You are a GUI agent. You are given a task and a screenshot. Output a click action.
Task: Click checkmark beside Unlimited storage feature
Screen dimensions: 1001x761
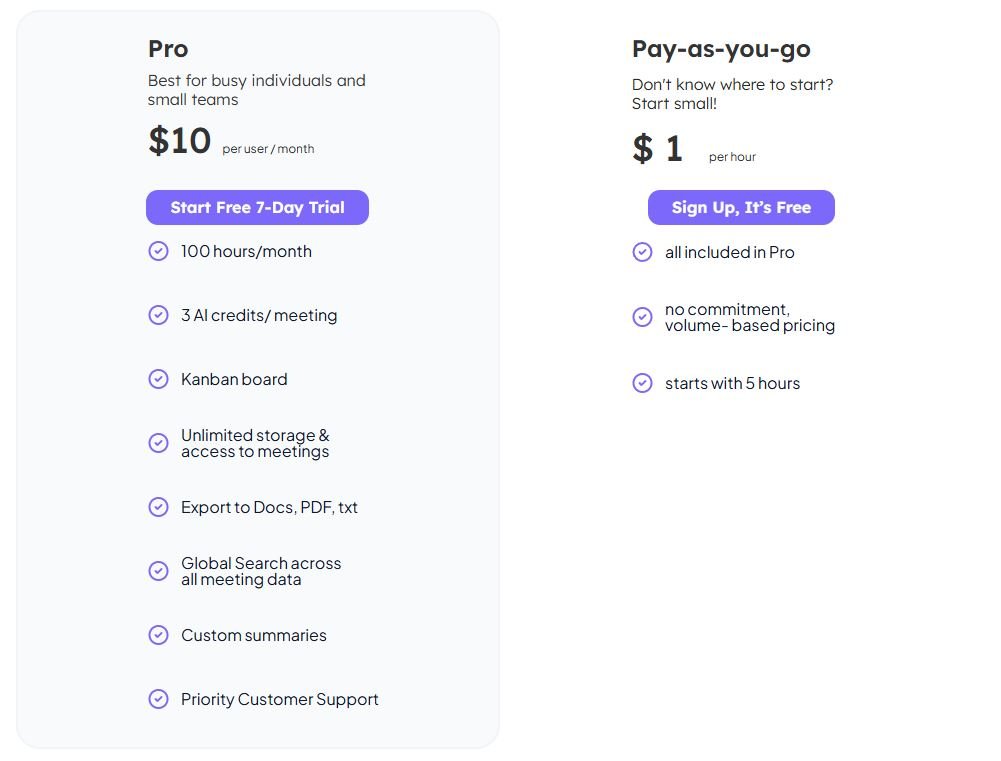pos(158,443)
